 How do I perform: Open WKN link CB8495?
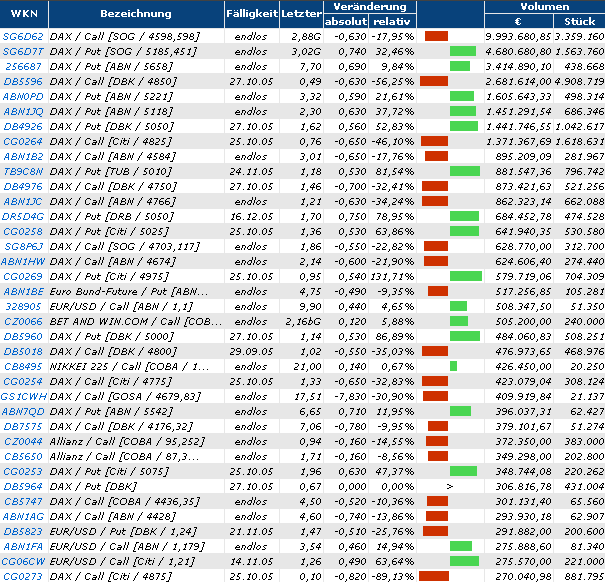pyautogui.click(x=23, y=366)
